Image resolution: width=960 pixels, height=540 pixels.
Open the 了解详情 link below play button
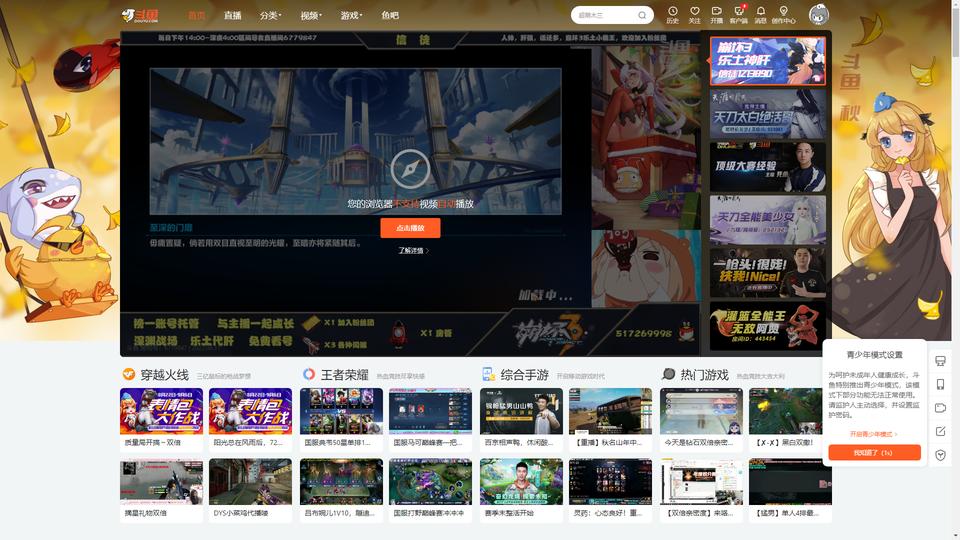coord(413,250)
